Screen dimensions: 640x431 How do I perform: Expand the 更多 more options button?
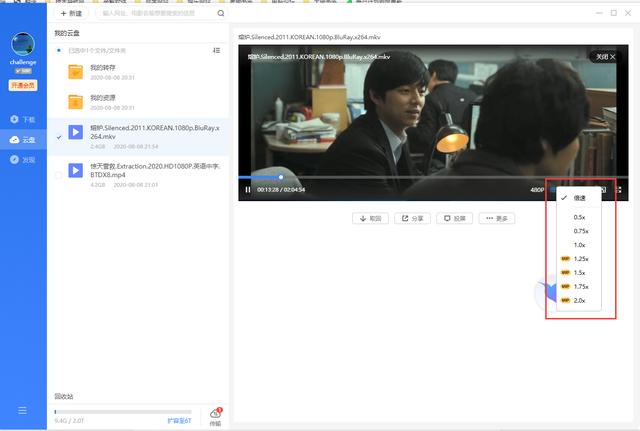(497, 218)
